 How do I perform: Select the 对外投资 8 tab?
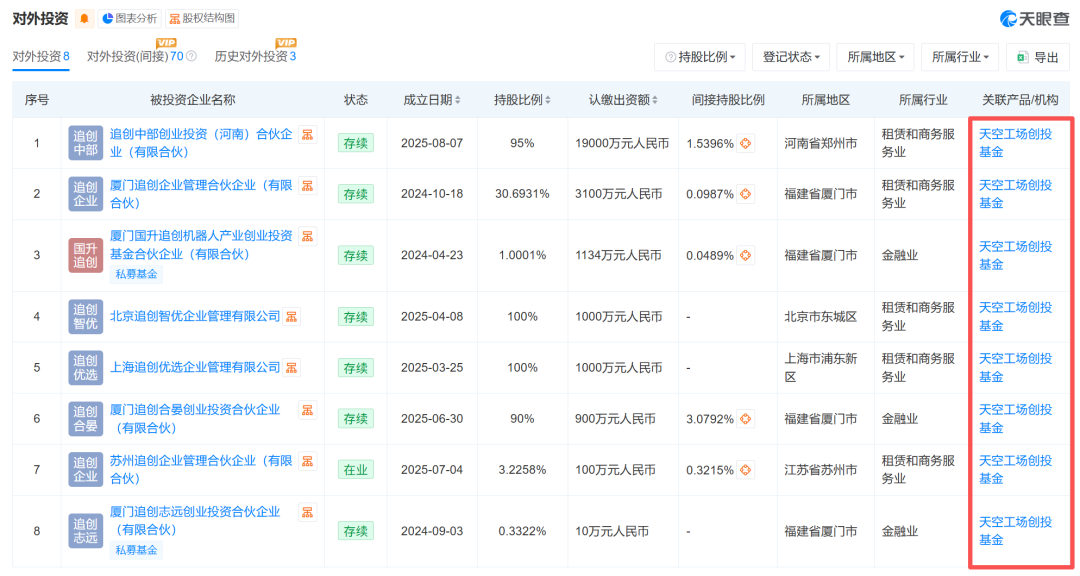point(41,56)
